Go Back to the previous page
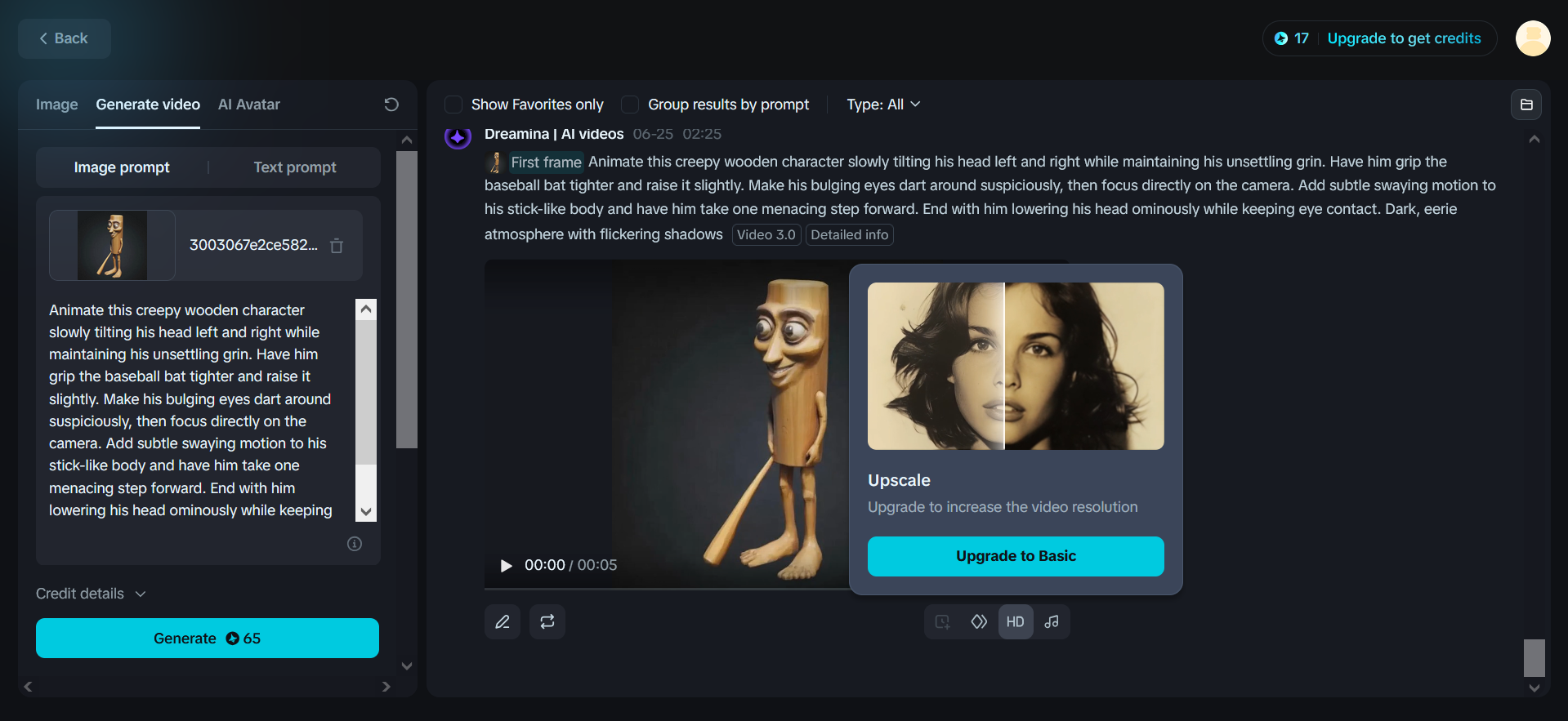 click(65, 38)
